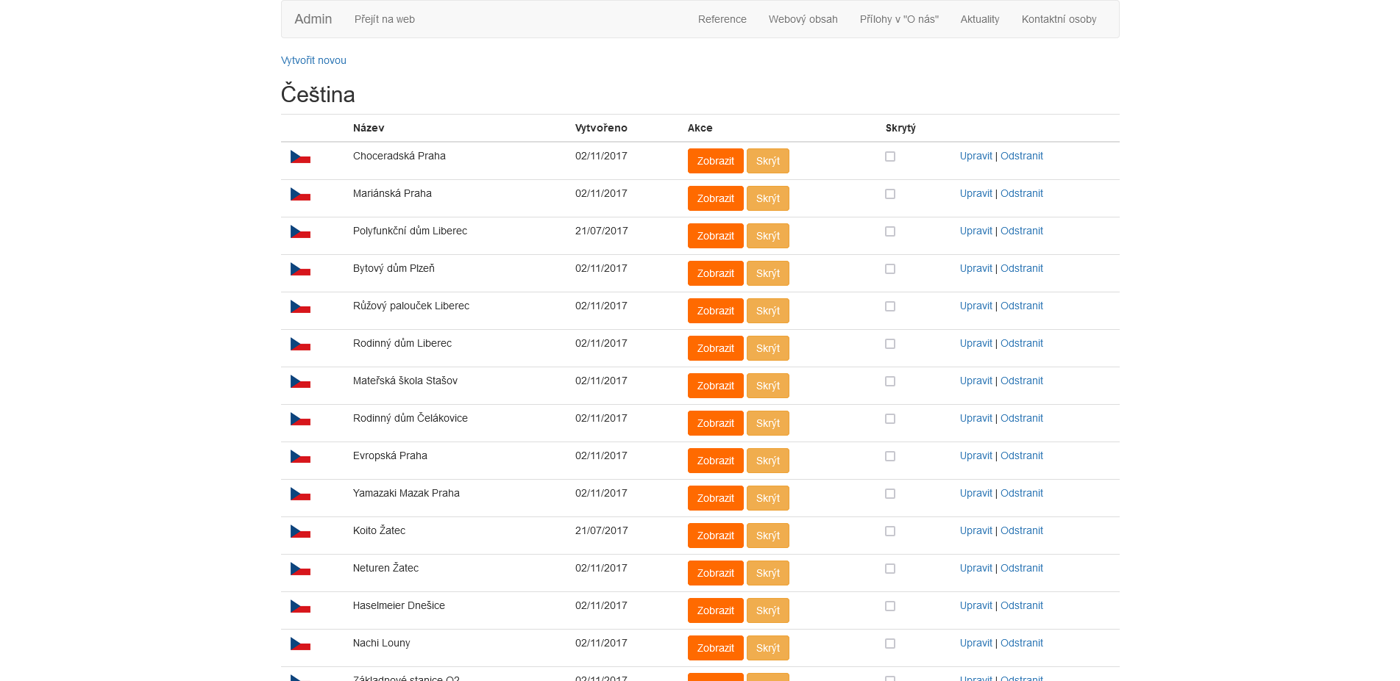1400x681 pixels.
Task: Click Upravit for Rodinný dům Čelákovice
Action: tap(975, 418)
